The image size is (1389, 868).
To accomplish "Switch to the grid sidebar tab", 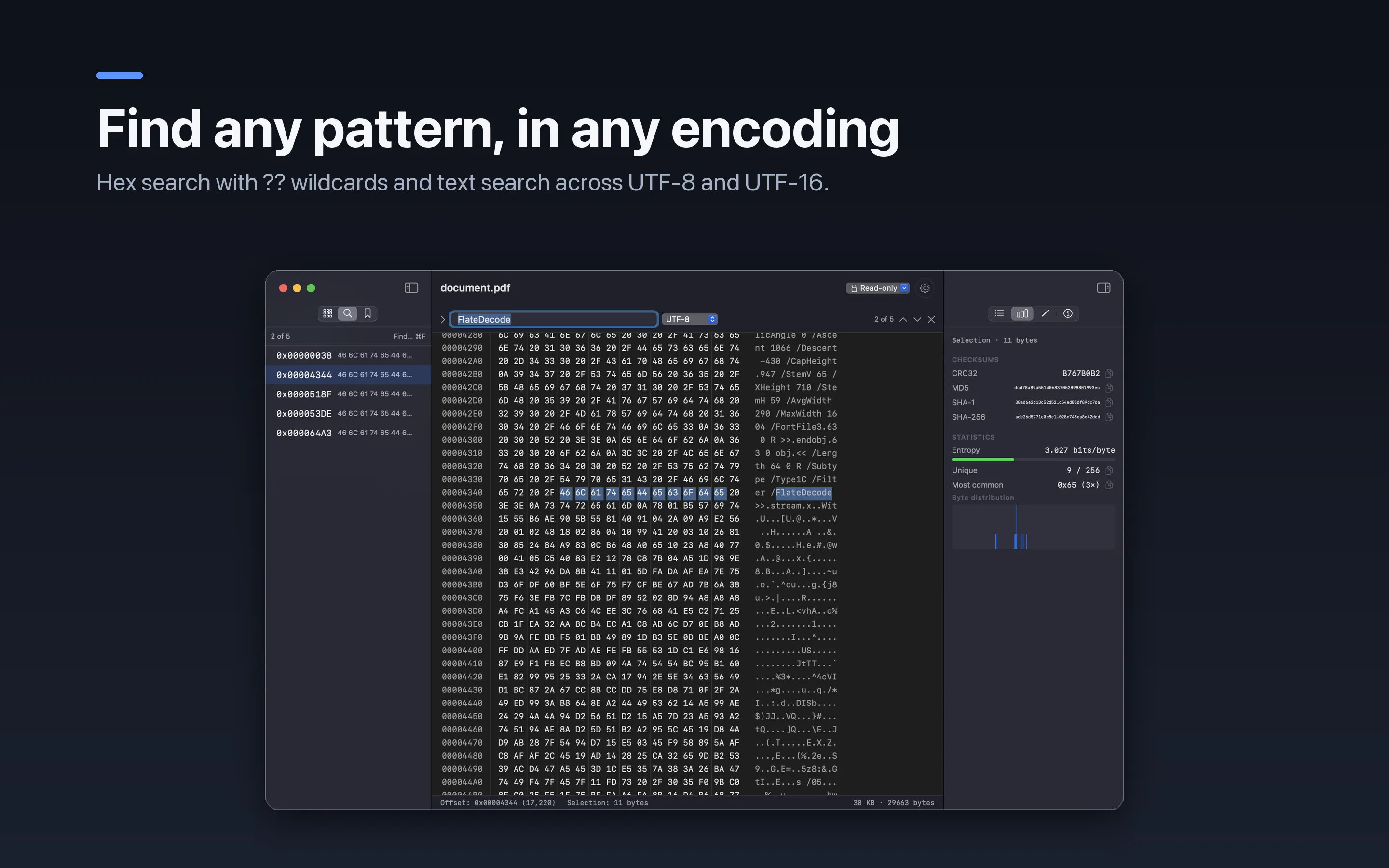I will (x=328, y=313).
